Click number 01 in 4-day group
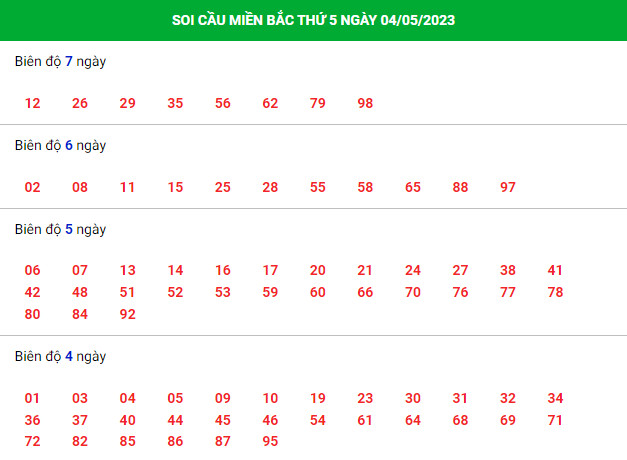627x460 pixels. pos(32,398)
